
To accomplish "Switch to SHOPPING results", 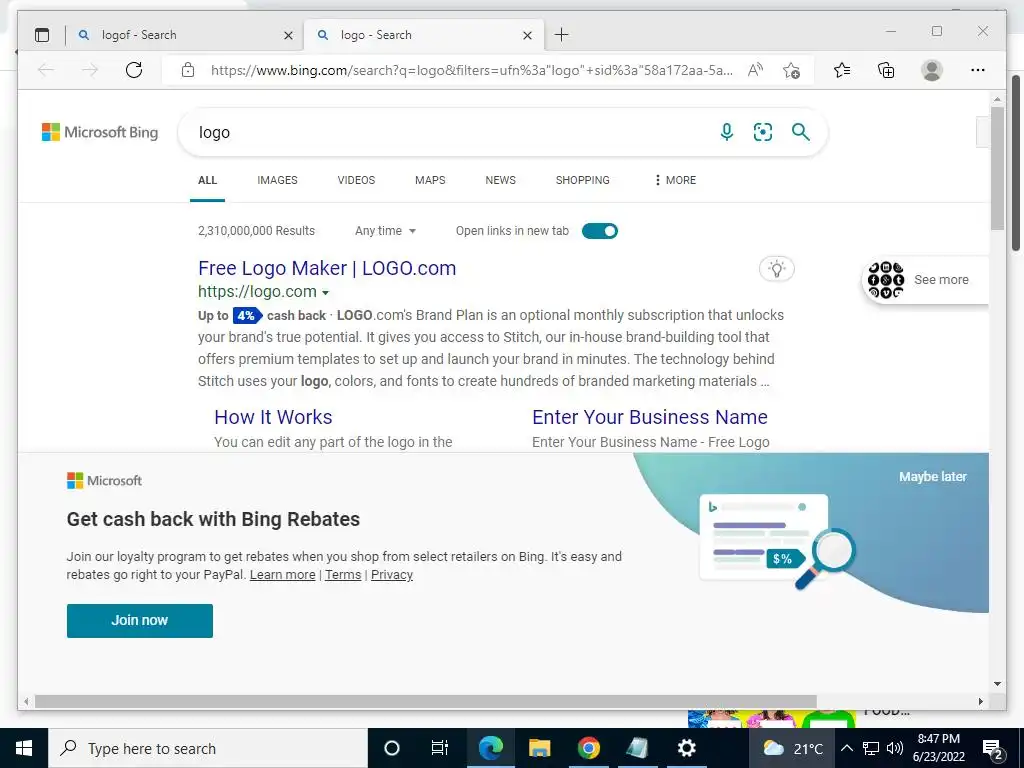I will (583, 180).
